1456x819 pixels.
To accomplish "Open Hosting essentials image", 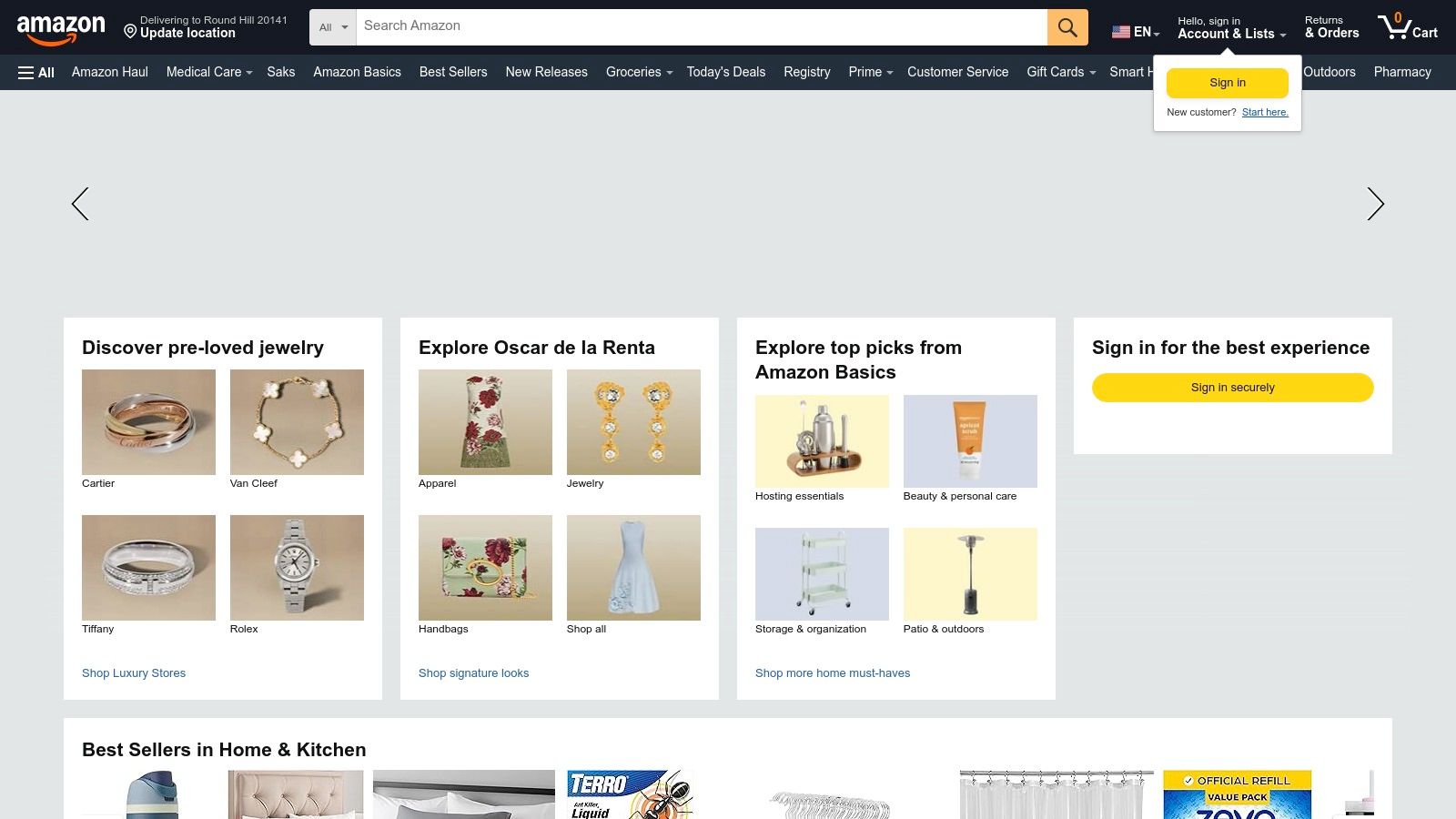I will tap(822, 441).
